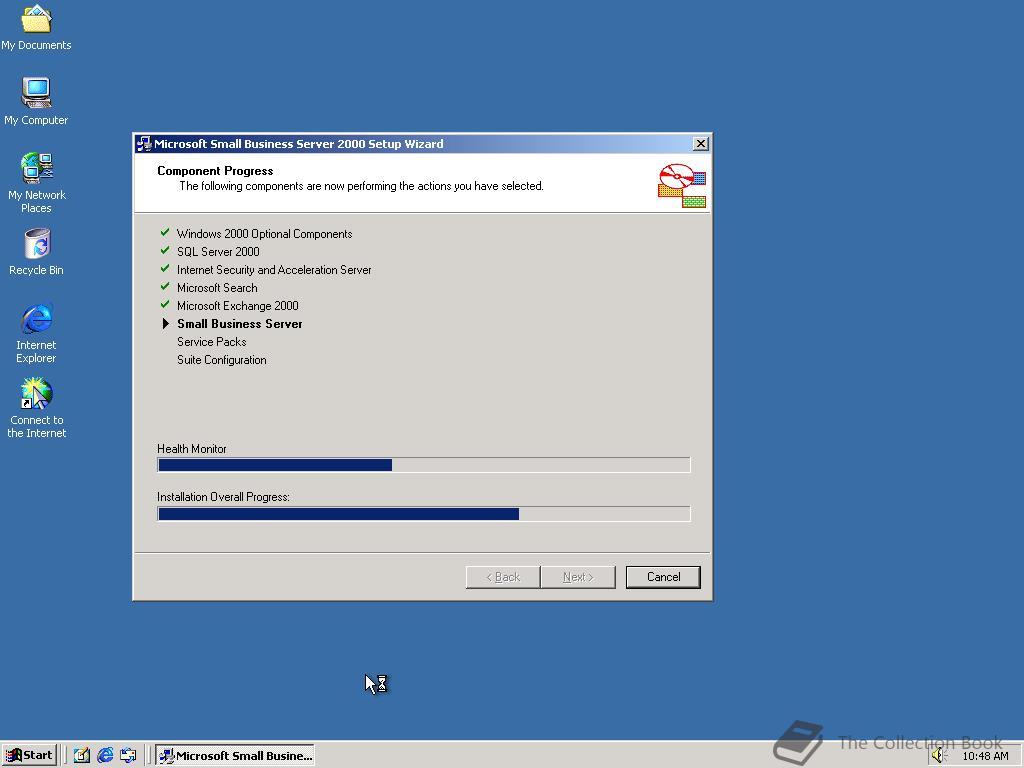This screenshot has width=1024, height=768.
Task: Click the bold Small Business Server entry
Action: 240,324
